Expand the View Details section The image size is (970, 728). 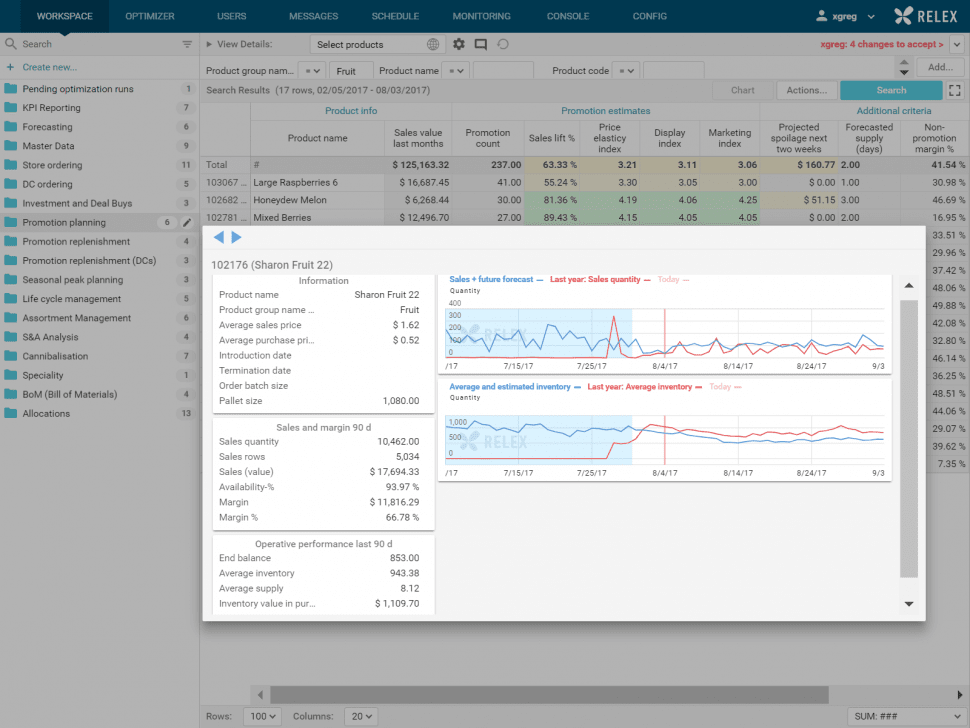click(x=210, y=44)
